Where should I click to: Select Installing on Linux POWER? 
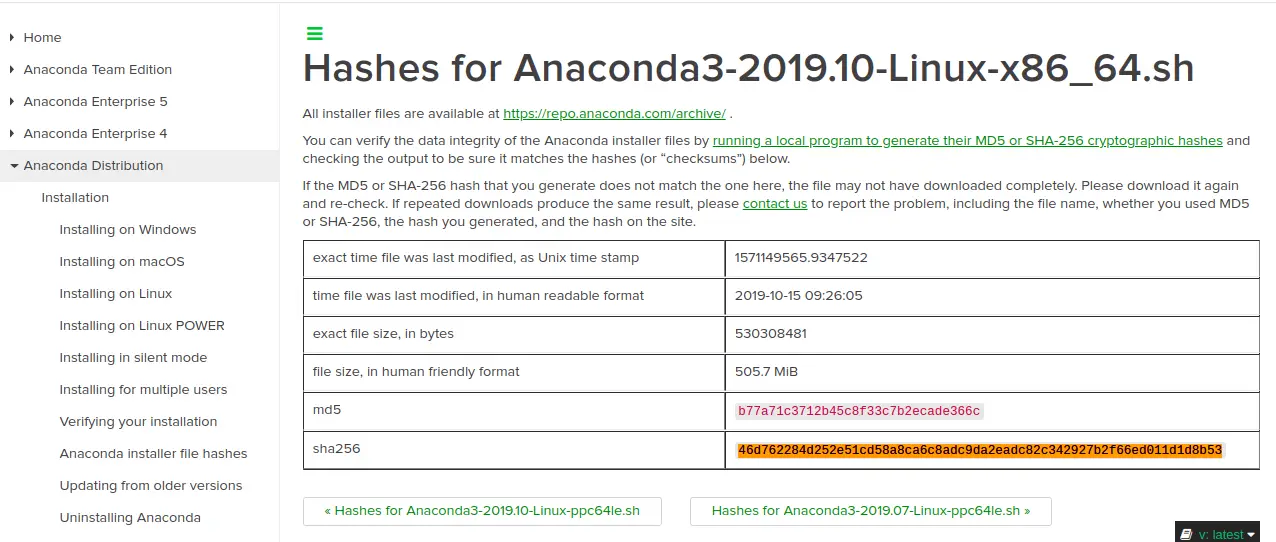click(x=142, y=326)
